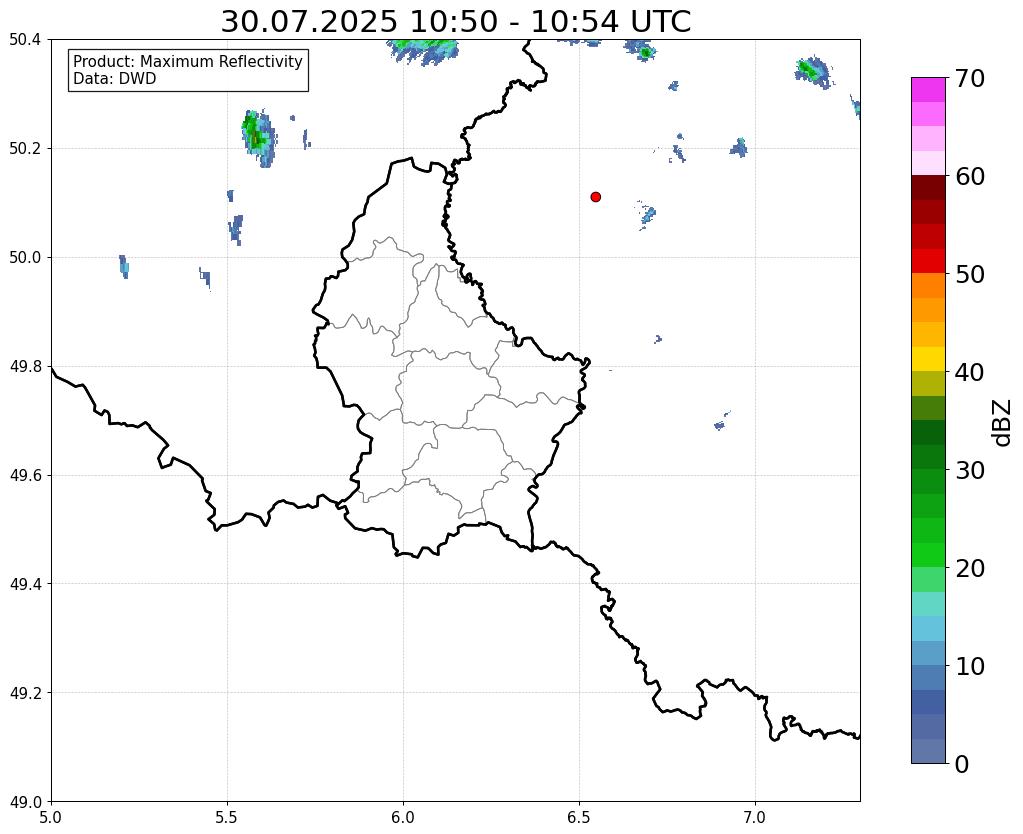This screenshot has width=1023, height=834.
Task: Click the 49.8 latitude axis label
Action: 25,367
